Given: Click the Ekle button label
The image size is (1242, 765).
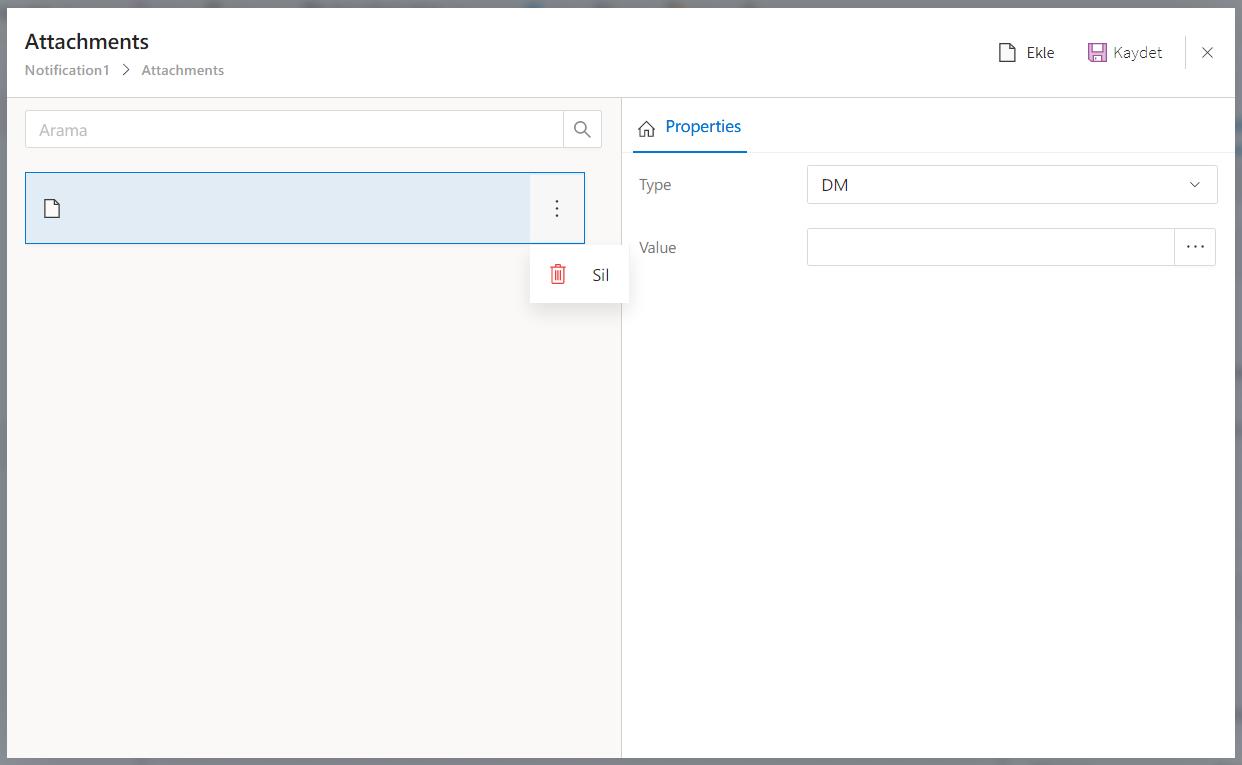Looking at the screenshot, I should 1041,53.
